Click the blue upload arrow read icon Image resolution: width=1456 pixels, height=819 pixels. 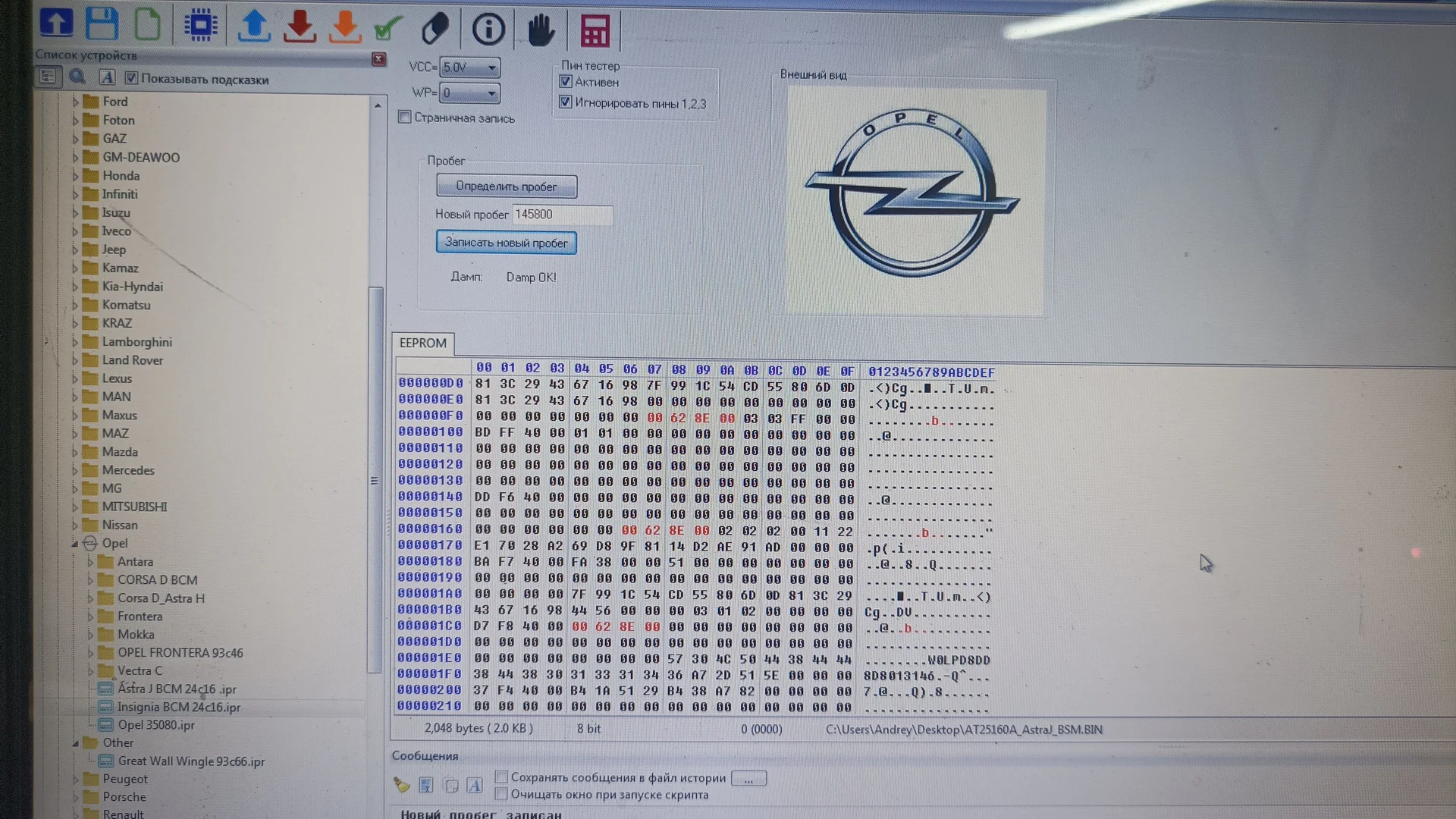pyautogui.click(x=254, y=27)
